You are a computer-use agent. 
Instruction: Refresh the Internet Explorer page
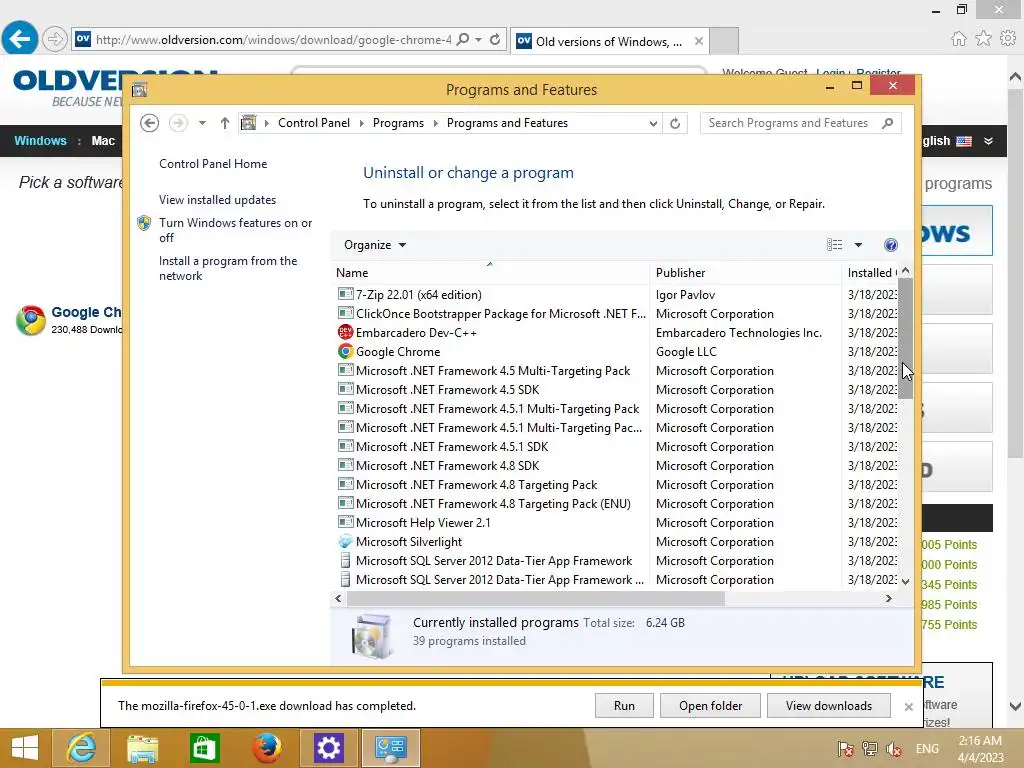pyautogui.click(x=495, y=40)
